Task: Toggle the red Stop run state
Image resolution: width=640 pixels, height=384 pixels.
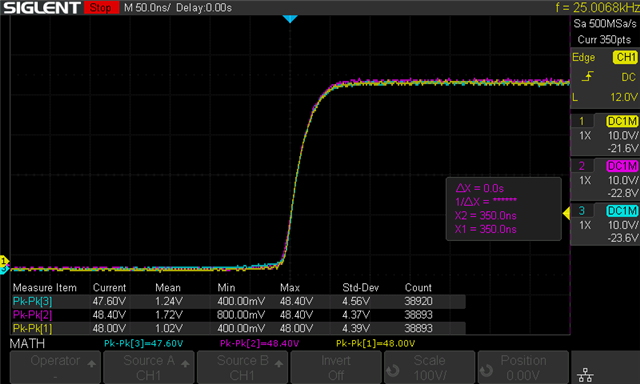Action: click(101, 7)
